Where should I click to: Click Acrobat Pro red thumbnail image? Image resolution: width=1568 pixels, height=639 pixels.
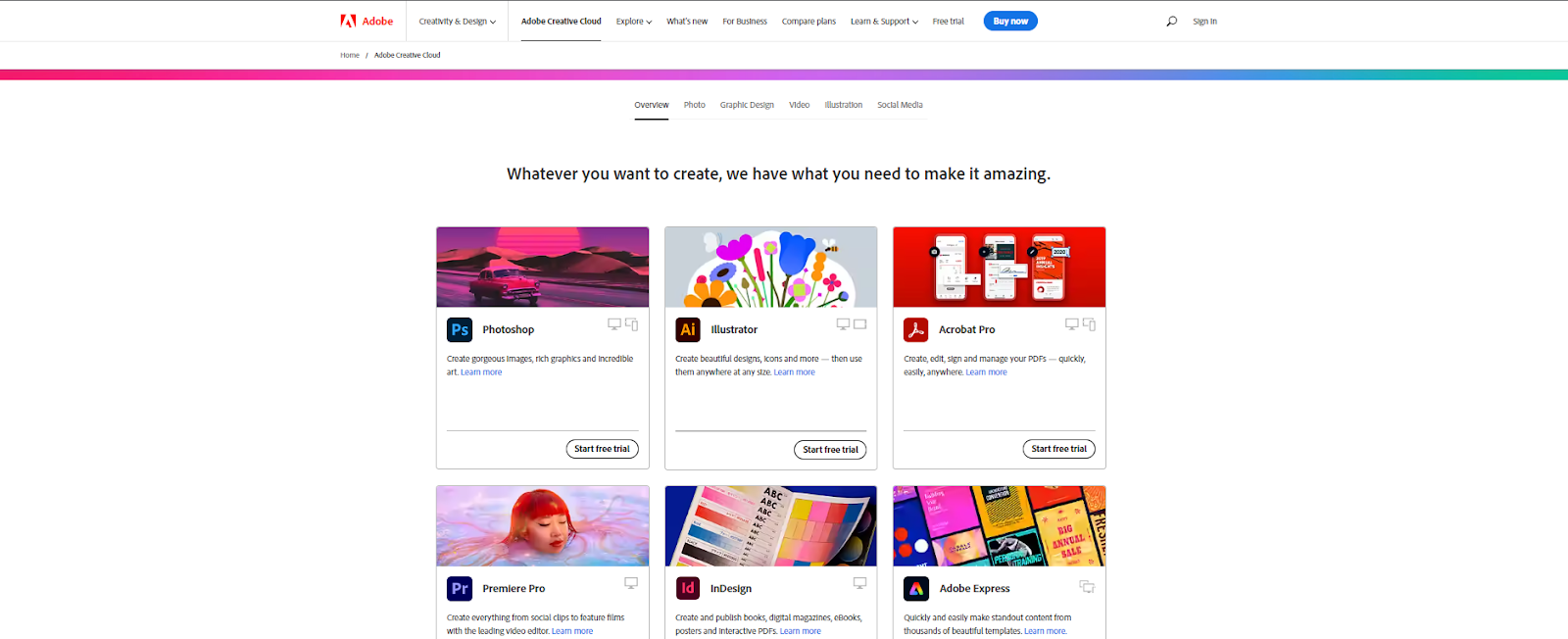tap(1000, 268)
